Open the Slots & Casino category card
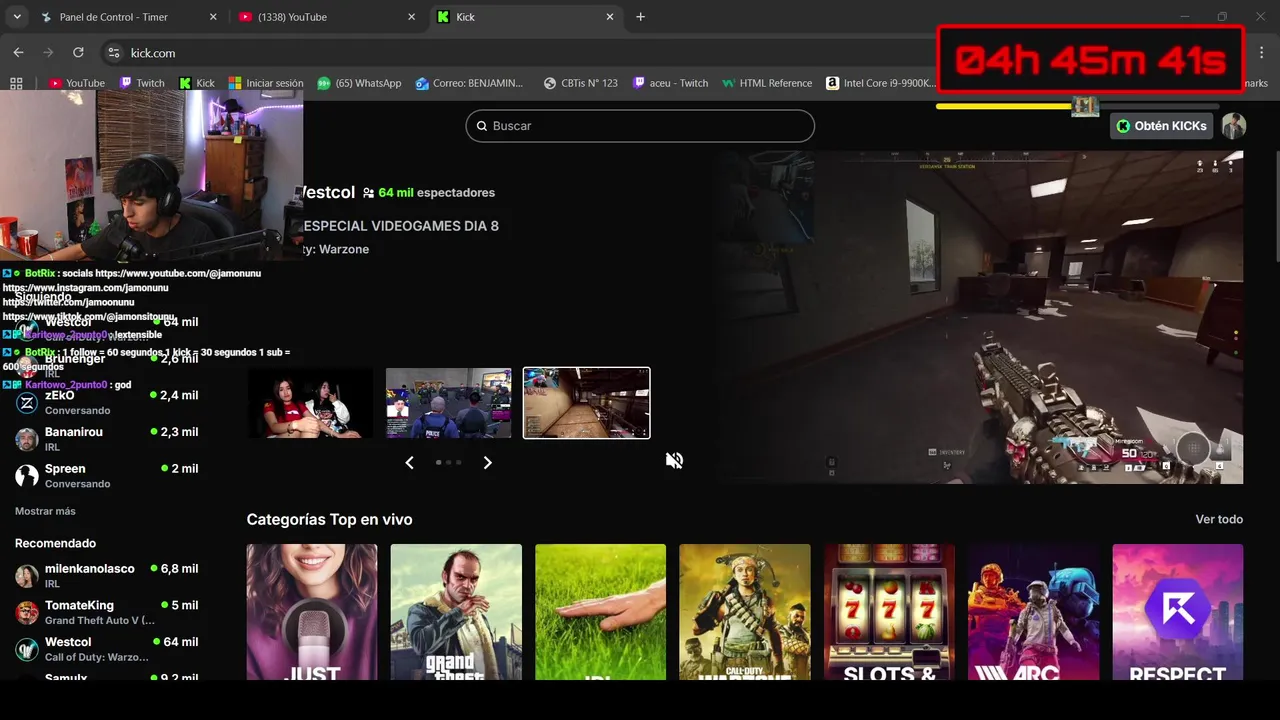The height and width of the screenshot is (720, 1280). tap(889, 612)
